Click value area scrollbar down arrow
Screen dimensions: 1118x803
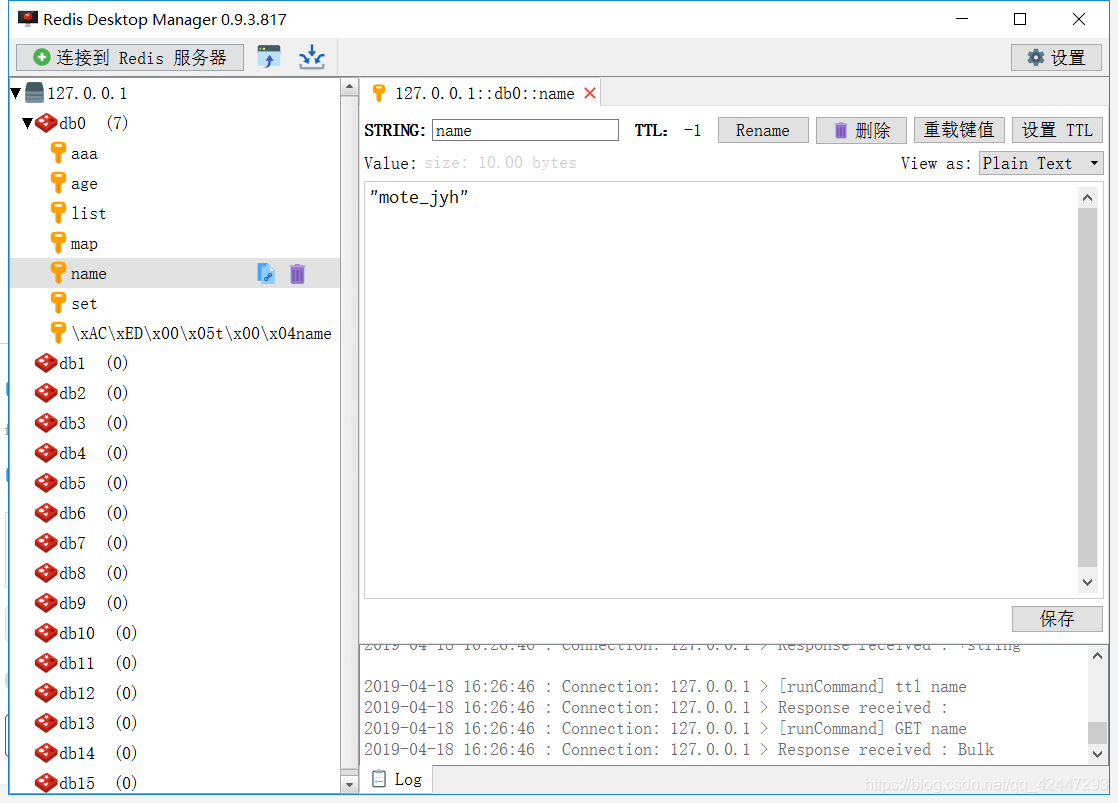(x=1087, y=583)
